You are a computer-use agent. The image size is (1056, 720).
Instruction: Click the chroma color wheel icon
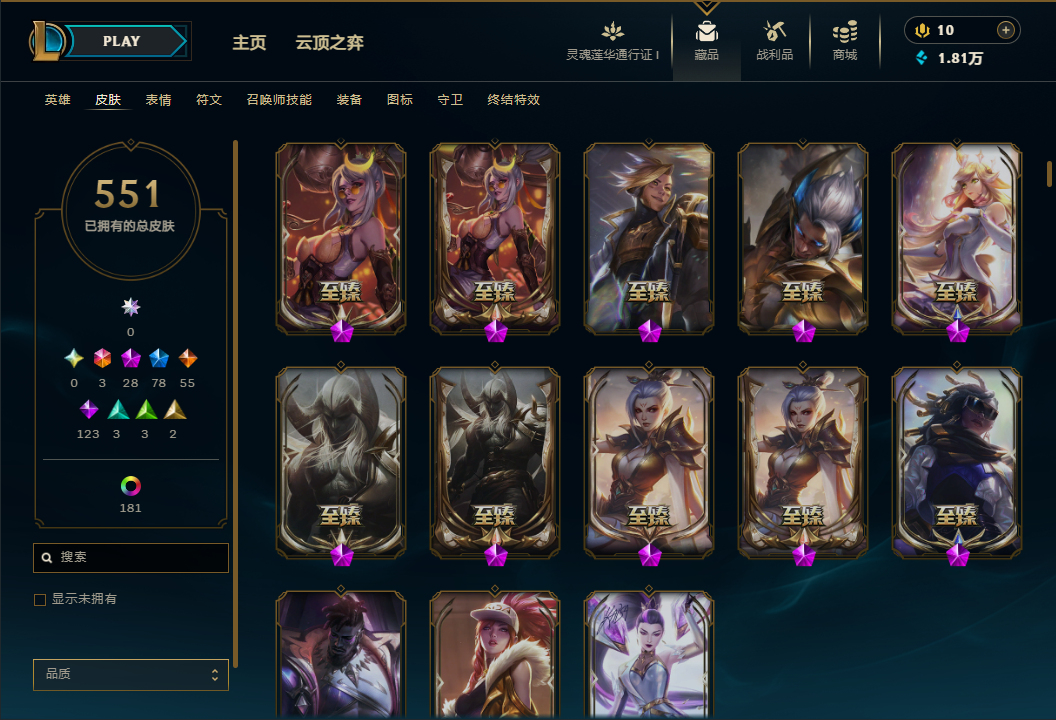tap(131, 486)
